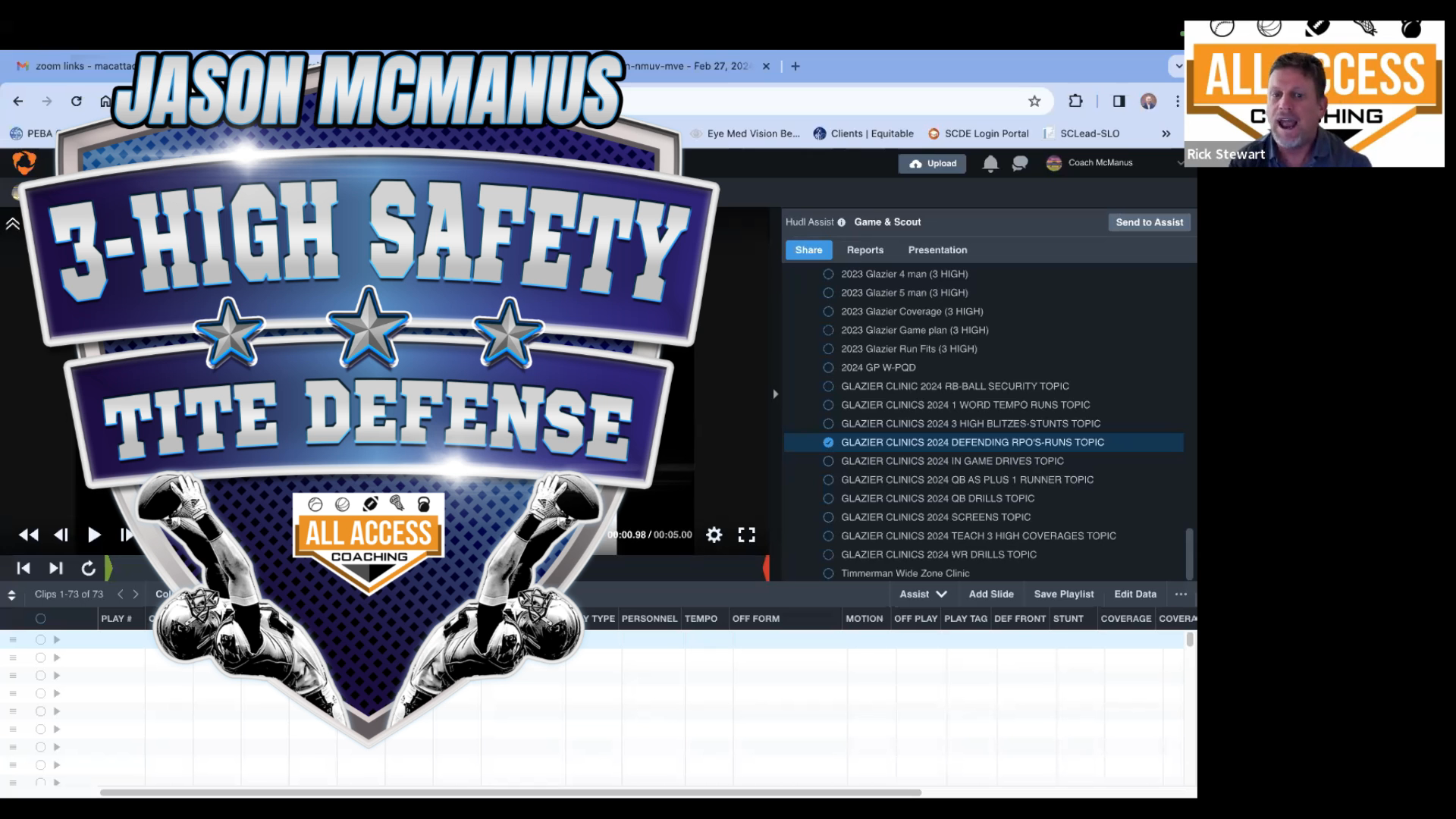The image size is (1456, 819).
Task: Click the Edit Data button
Action: pos(1134,594)
